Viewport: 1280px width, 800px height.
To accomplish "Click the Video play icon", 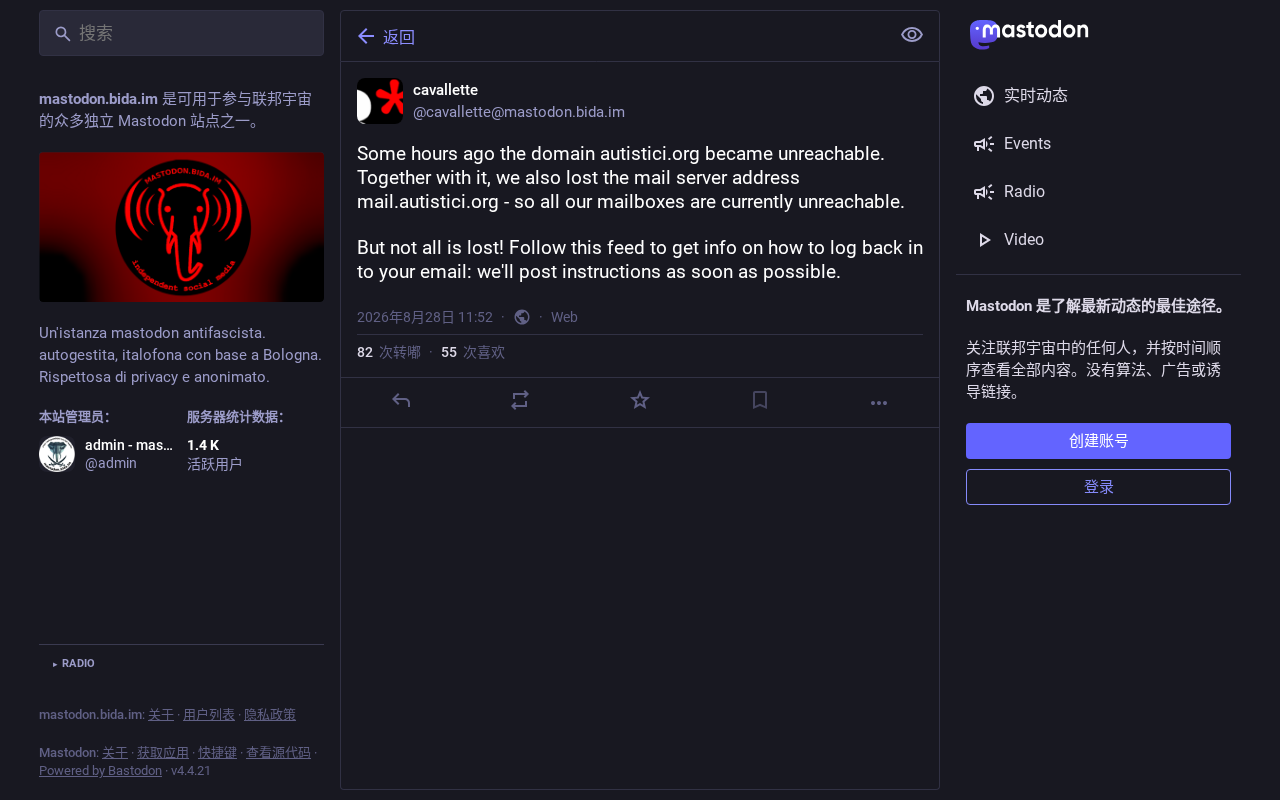I will [x=984, y=240].
